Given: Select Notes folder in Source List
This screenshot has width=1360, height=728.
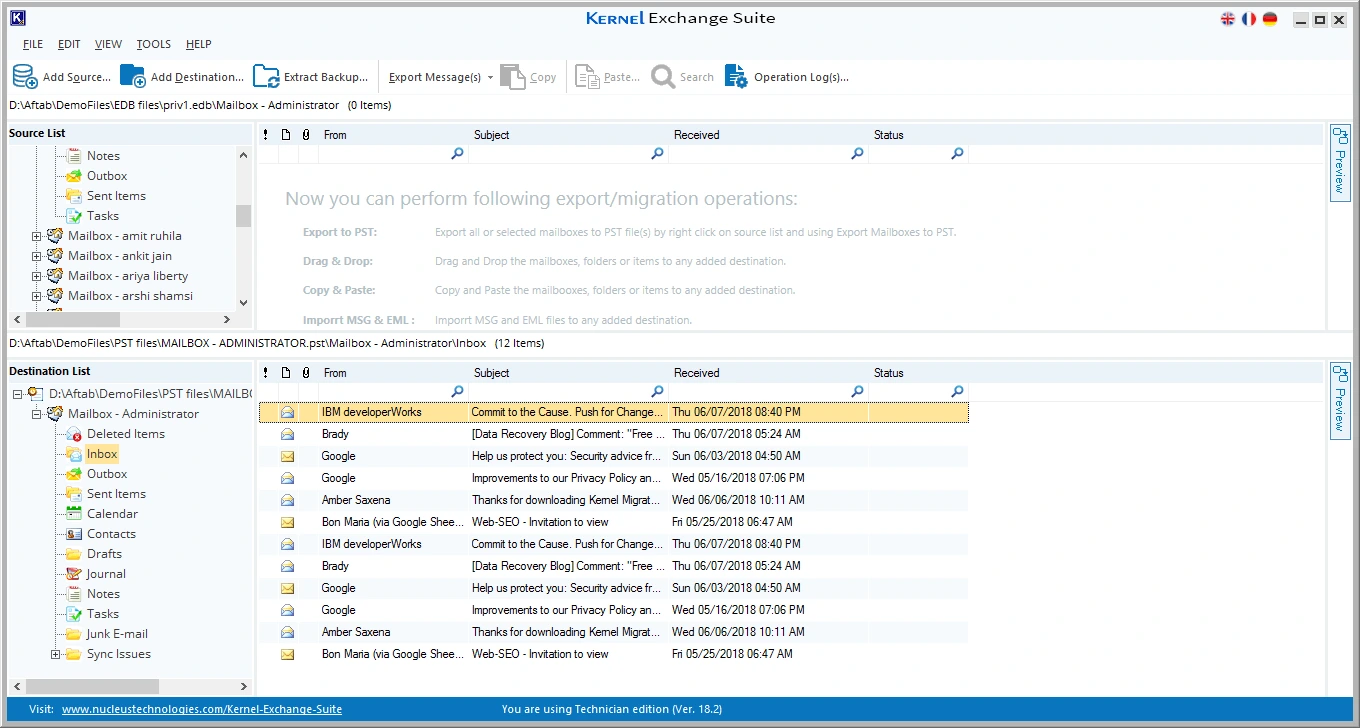Looking at the screenshot, I should (x=103, y=156).
